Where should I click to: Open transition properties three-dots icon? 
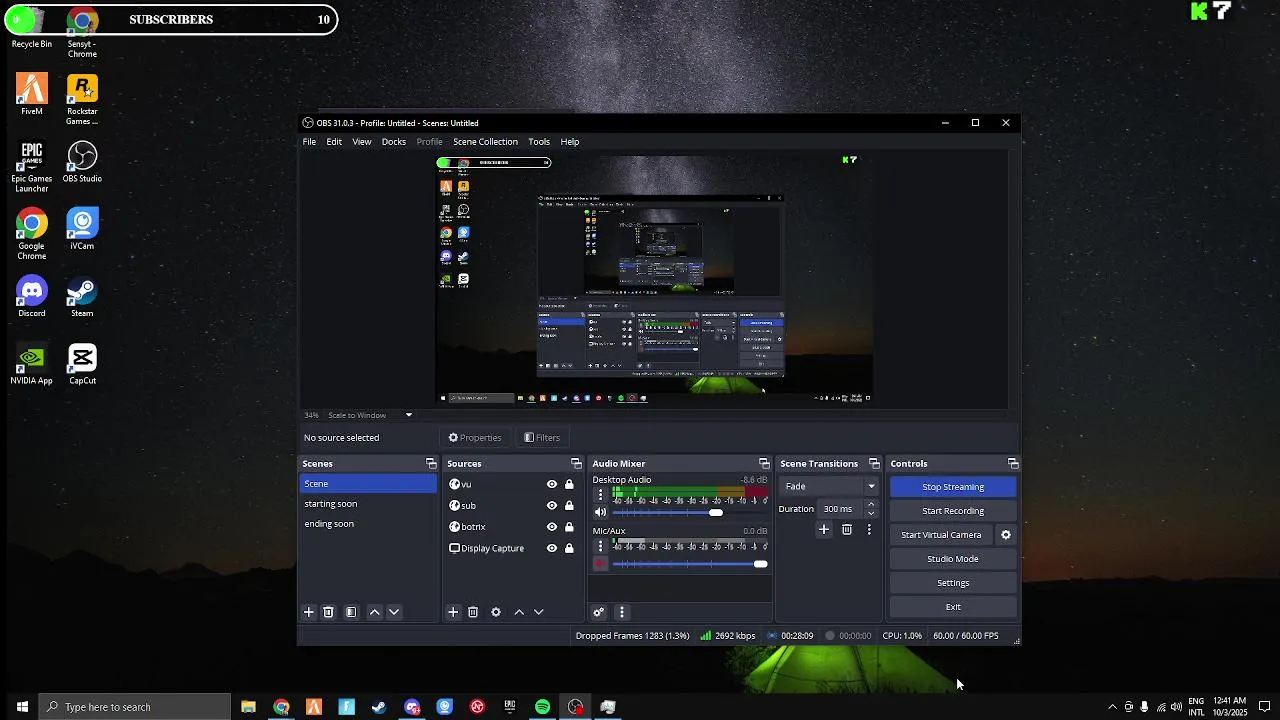point(868,530)
